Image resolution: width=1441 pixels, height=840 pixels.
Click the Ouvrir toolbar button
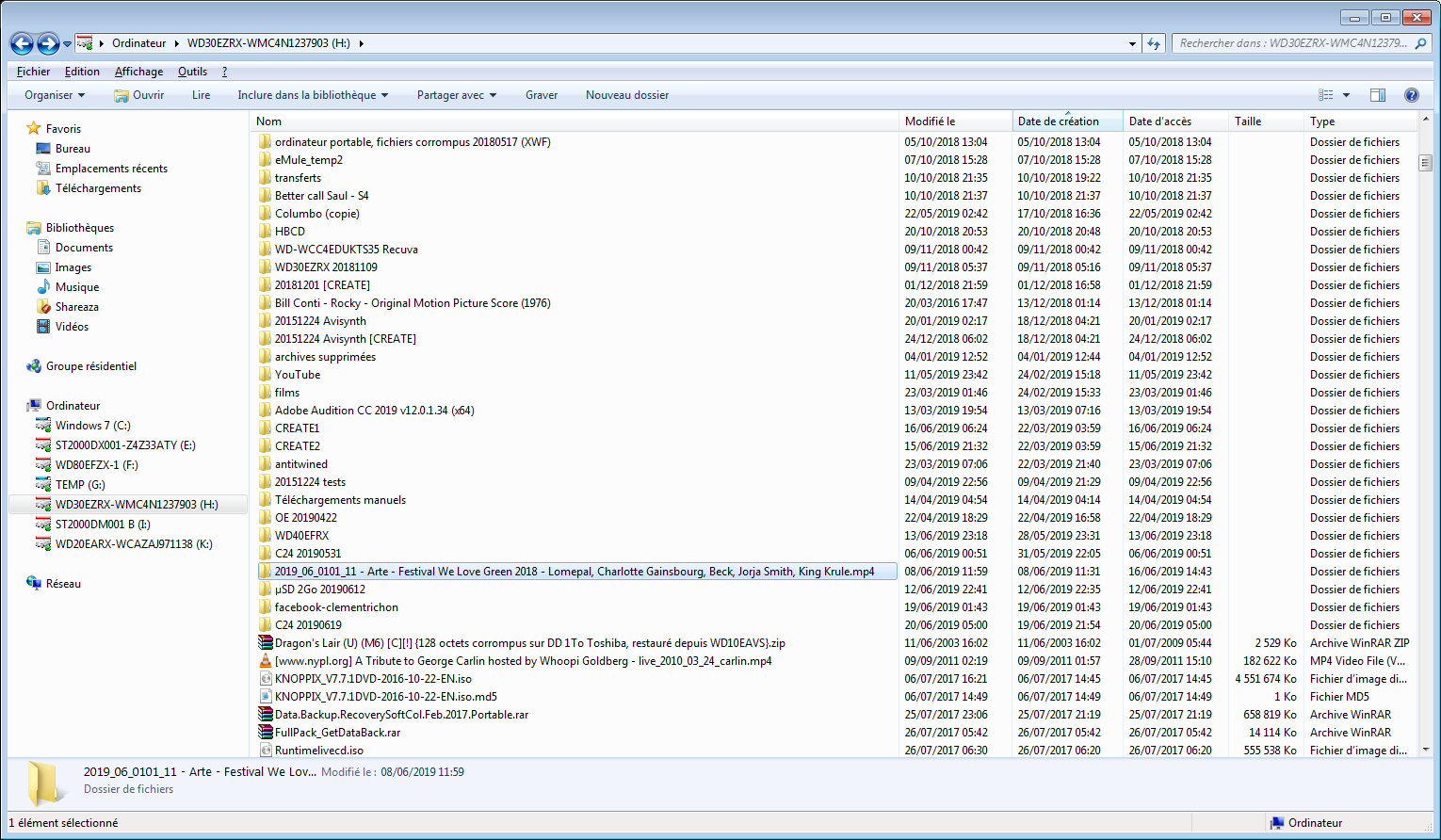coord(139,95)
